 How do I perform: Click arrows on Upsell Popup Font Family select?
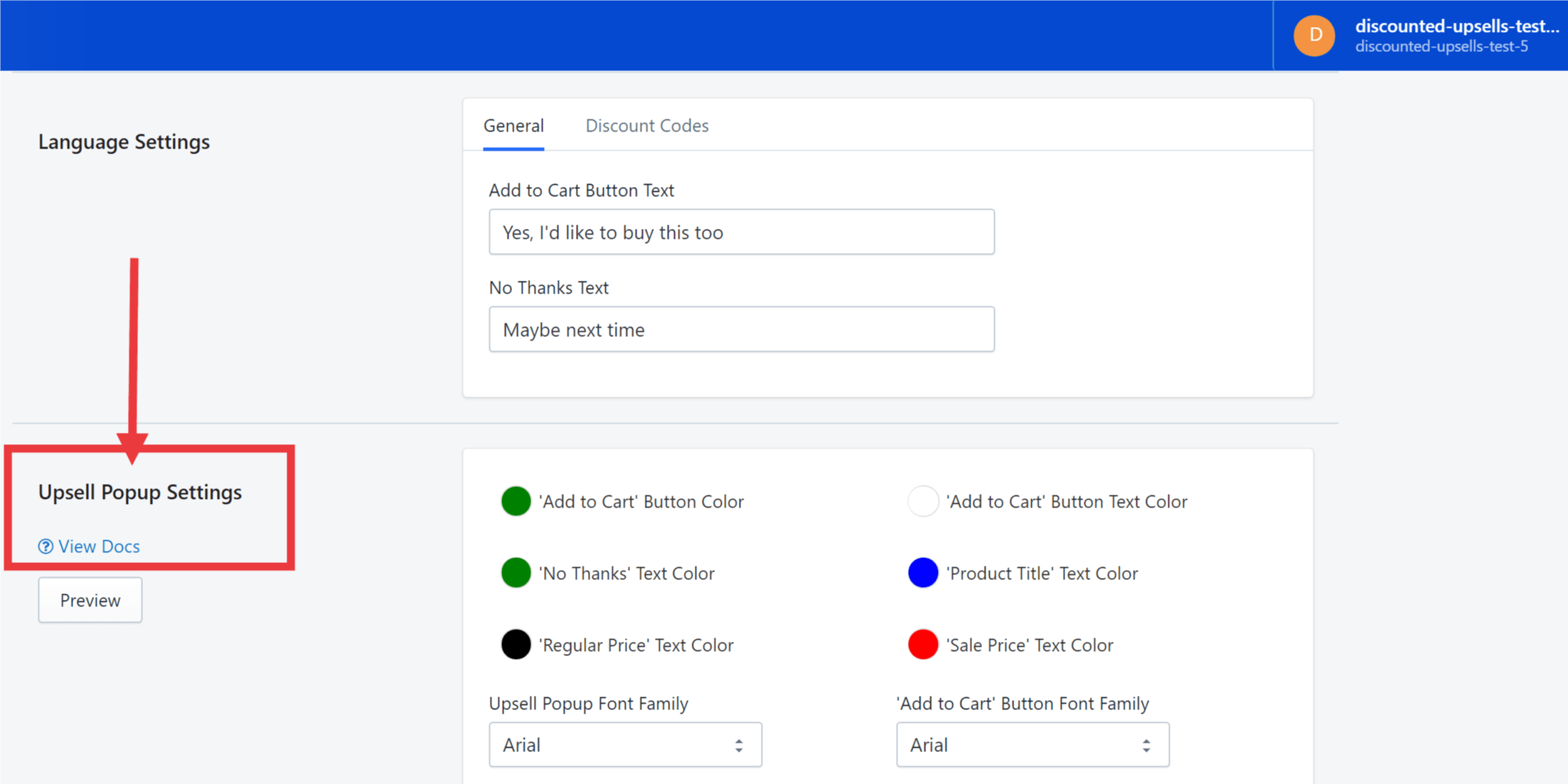739,745
